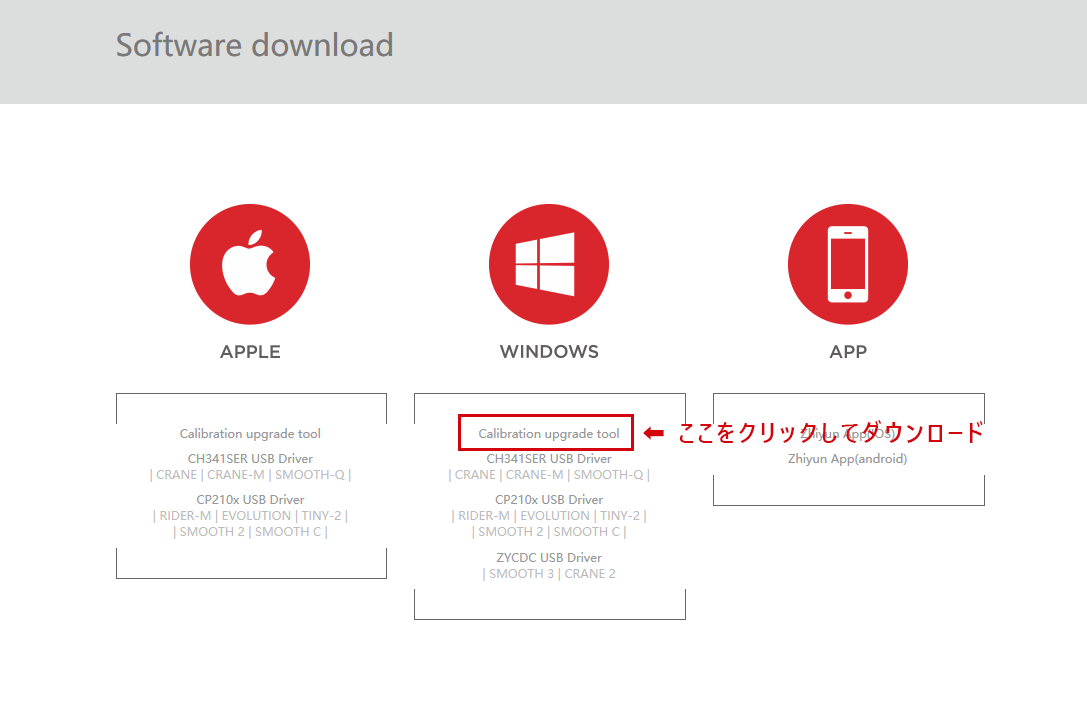Click the Software download page heading

254,45
